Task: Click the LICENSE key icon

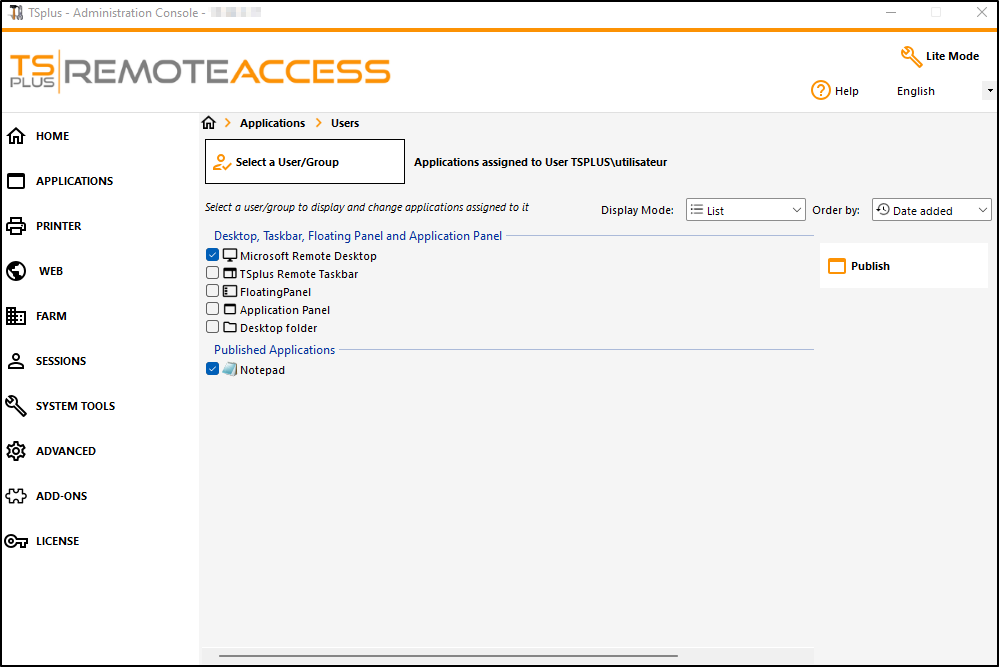Action: pyautogui.click(x=16, y=541)
